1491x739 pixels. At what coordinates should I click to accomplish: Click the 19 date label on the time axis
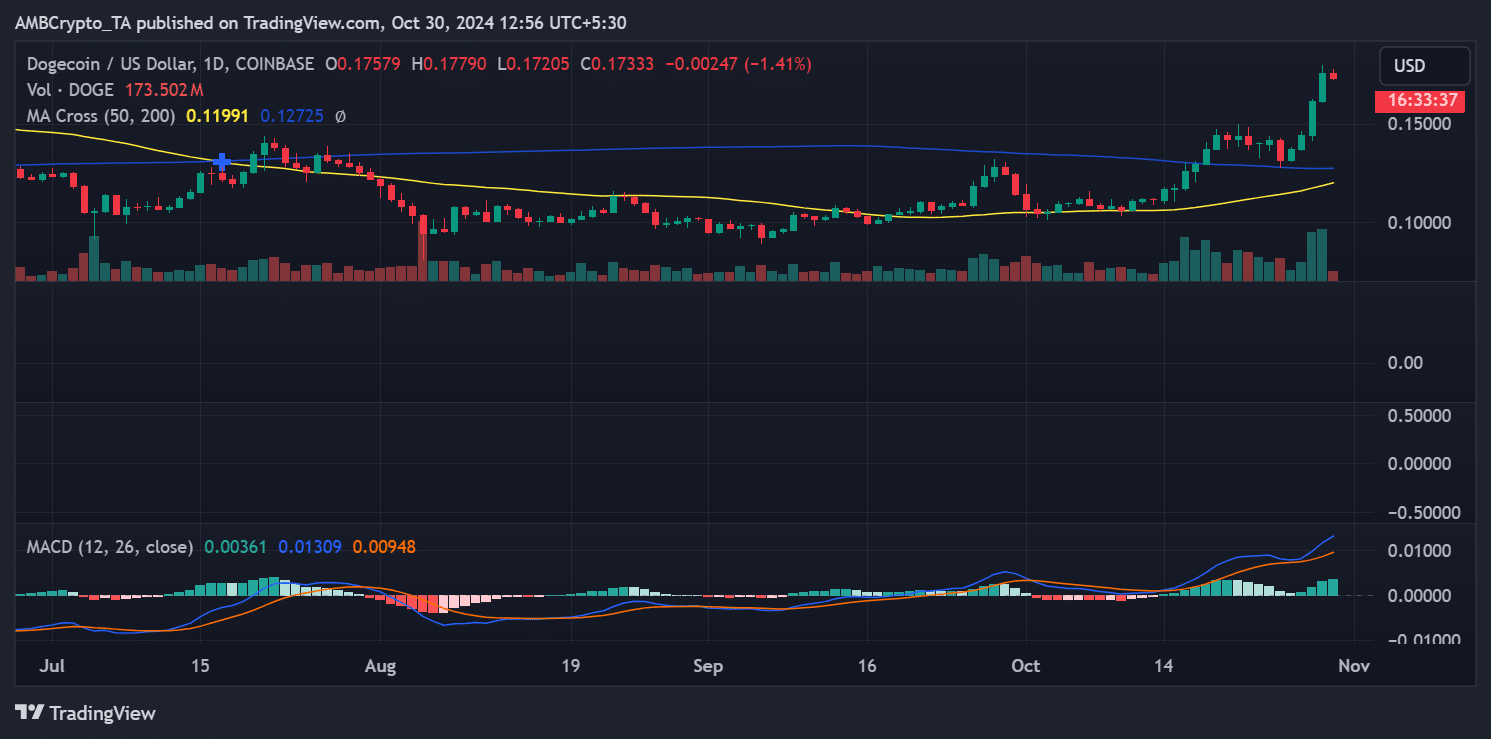[571, 665]
